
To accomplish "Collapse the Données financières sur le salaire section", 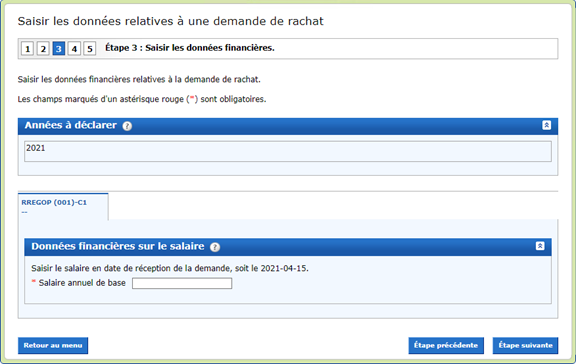I will coord(540,246).
